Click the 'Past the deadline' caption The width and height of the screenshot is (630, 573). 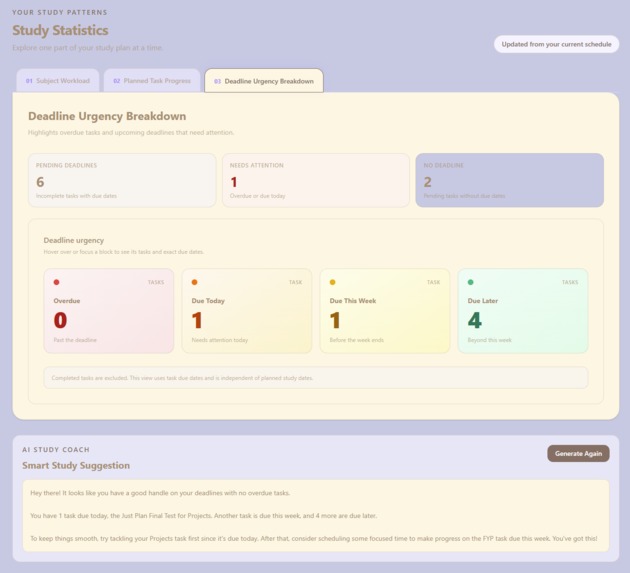click(75, 340)
